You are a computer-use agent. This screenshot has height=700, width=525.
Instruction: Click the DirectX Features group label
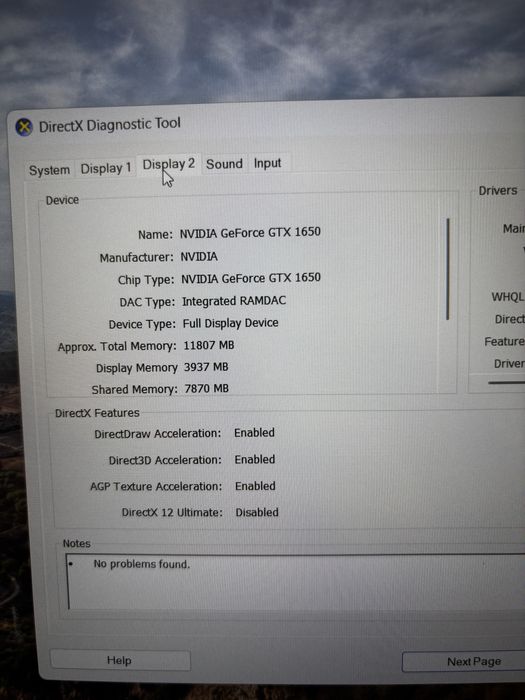tap(97, 413)
